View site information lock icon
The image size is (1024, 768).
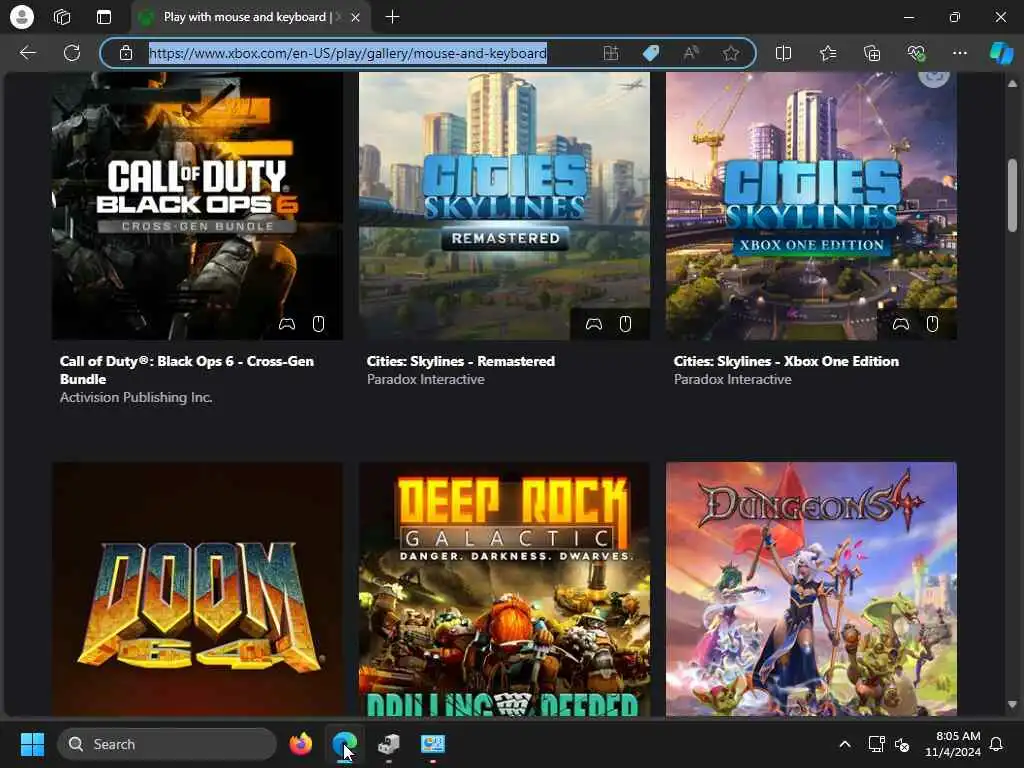tap(126, 53)
